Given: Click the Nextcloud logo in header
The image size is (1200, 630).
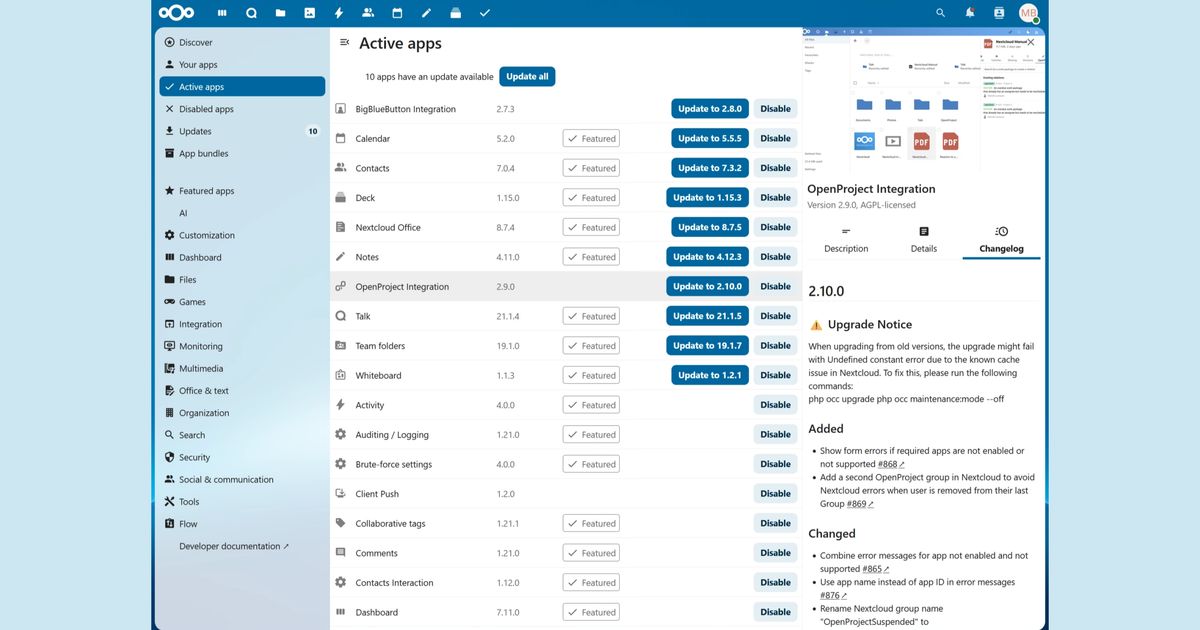Looking at the screenshot, I should 176,13.
